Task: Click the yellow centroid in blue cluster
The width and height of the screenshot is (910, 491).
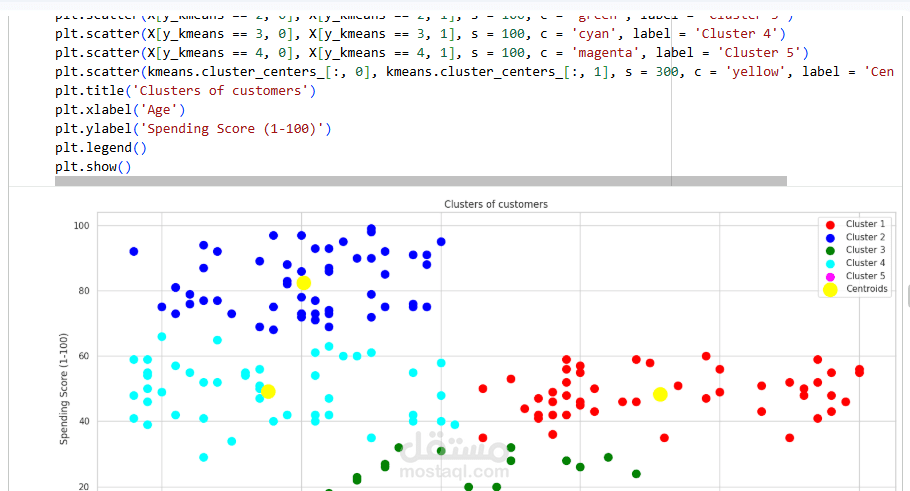Action: (x=304, y=283)
